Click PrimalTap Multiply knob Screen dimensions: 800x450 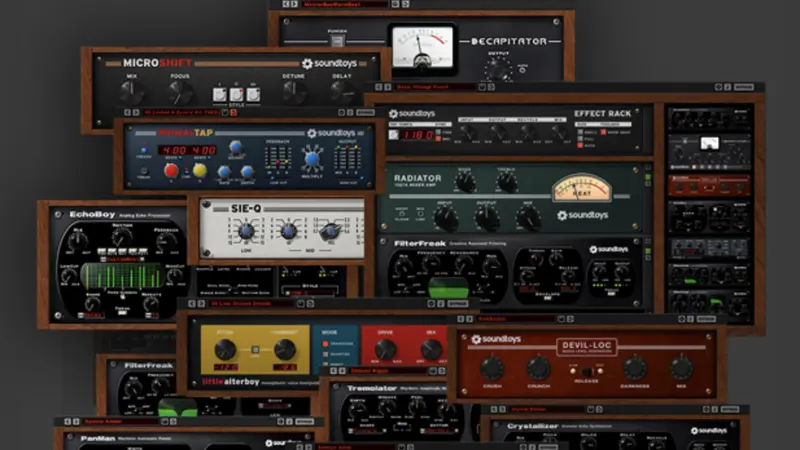coord(312,158)
